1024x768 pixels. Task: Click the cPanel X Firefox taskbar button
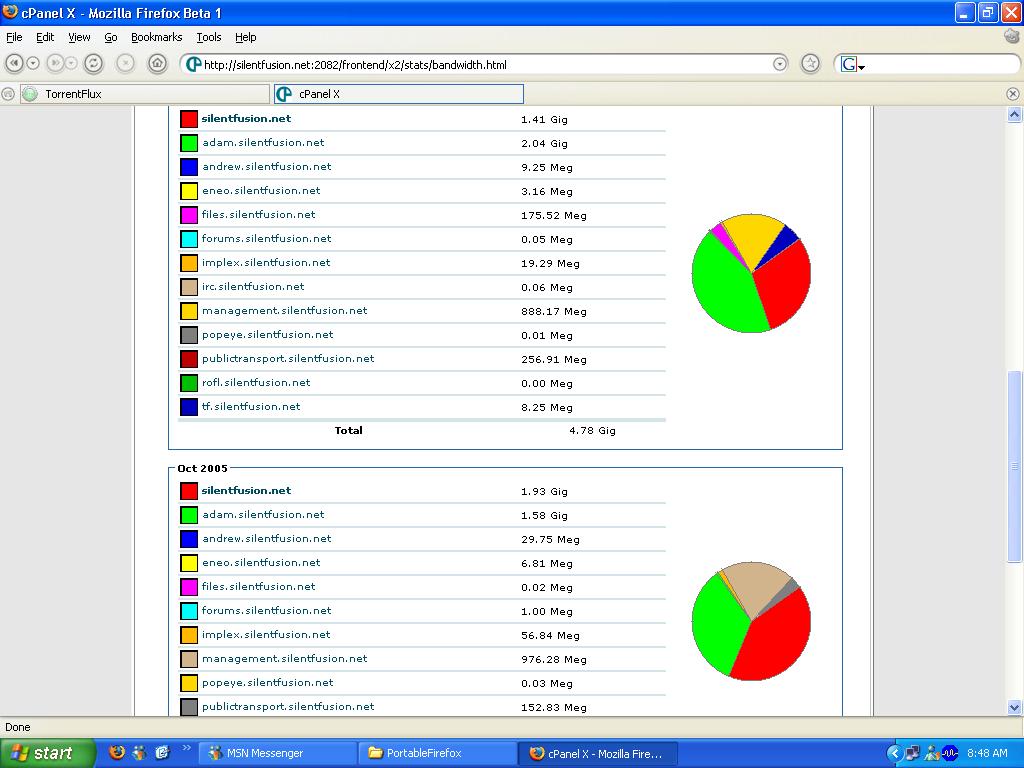tap(598, 753)
